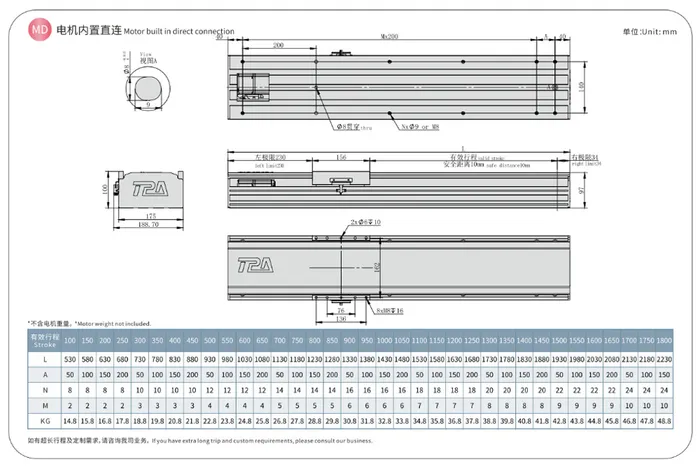Select the Stroke header cell

[45, 340]
